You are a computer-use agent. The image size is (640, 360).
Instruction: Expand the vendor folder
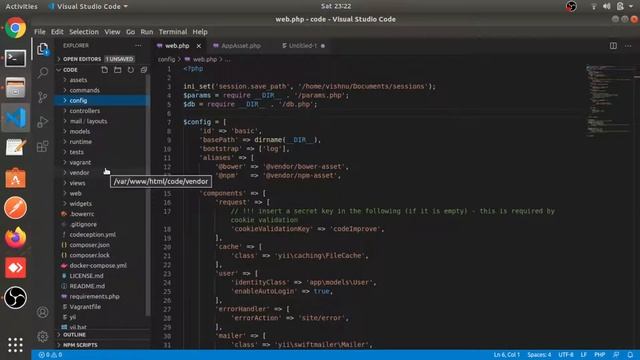tap(79, 173)
